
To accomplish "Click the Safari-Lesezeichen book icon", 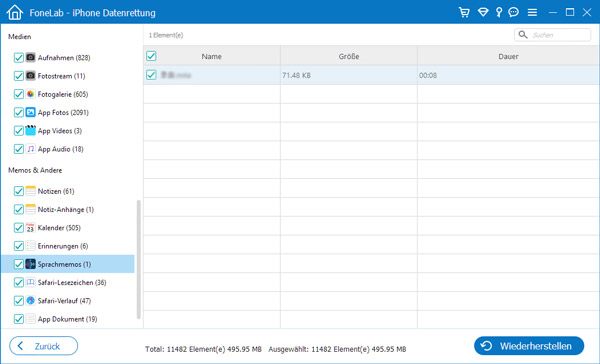I will (31, 282).
